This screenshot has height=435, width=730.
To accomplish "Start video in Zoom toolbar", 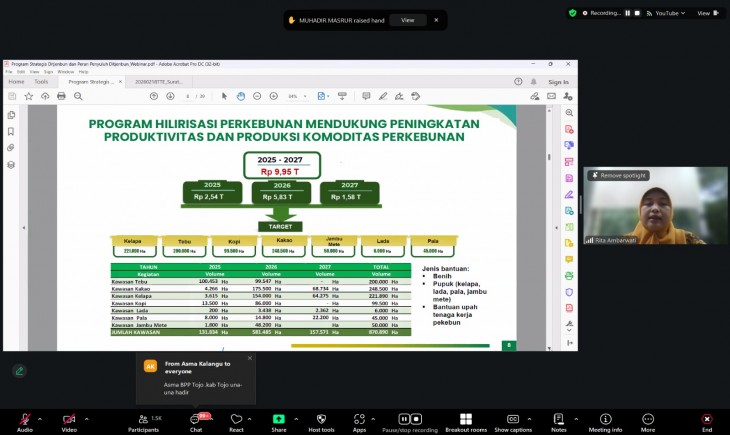I will 69,422.
